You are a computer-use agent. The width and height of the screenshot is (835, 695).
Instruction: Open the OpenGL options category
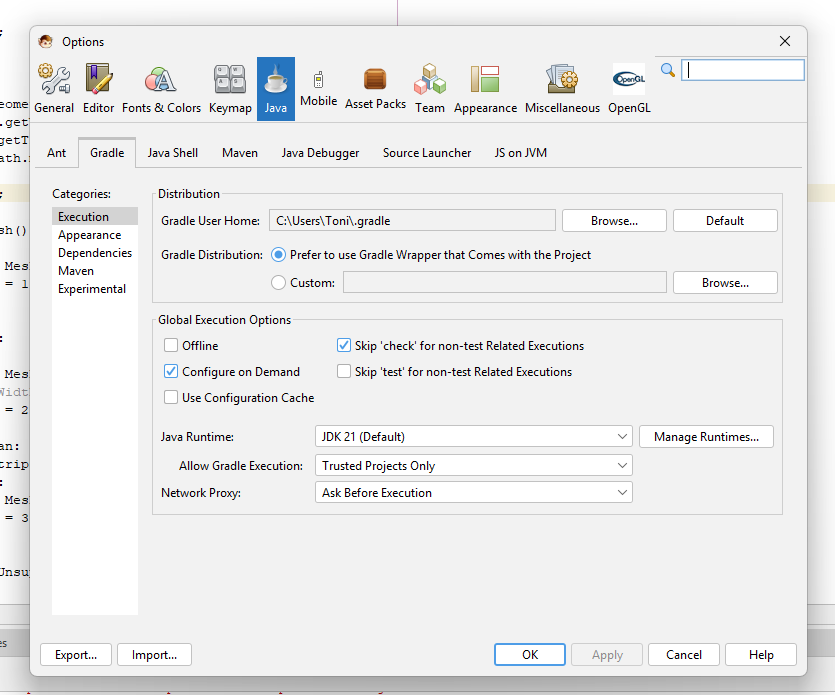click(x=629, y=89)
